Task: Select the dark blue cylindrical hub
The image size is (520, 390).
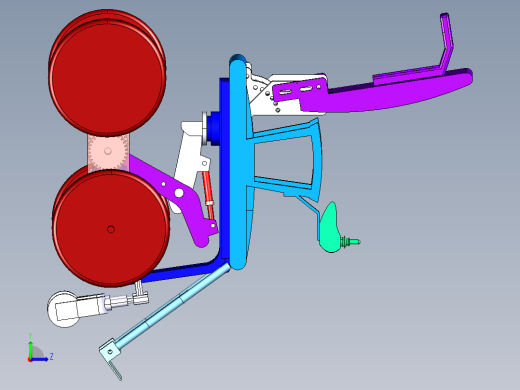Action: [x=213, y=128]
